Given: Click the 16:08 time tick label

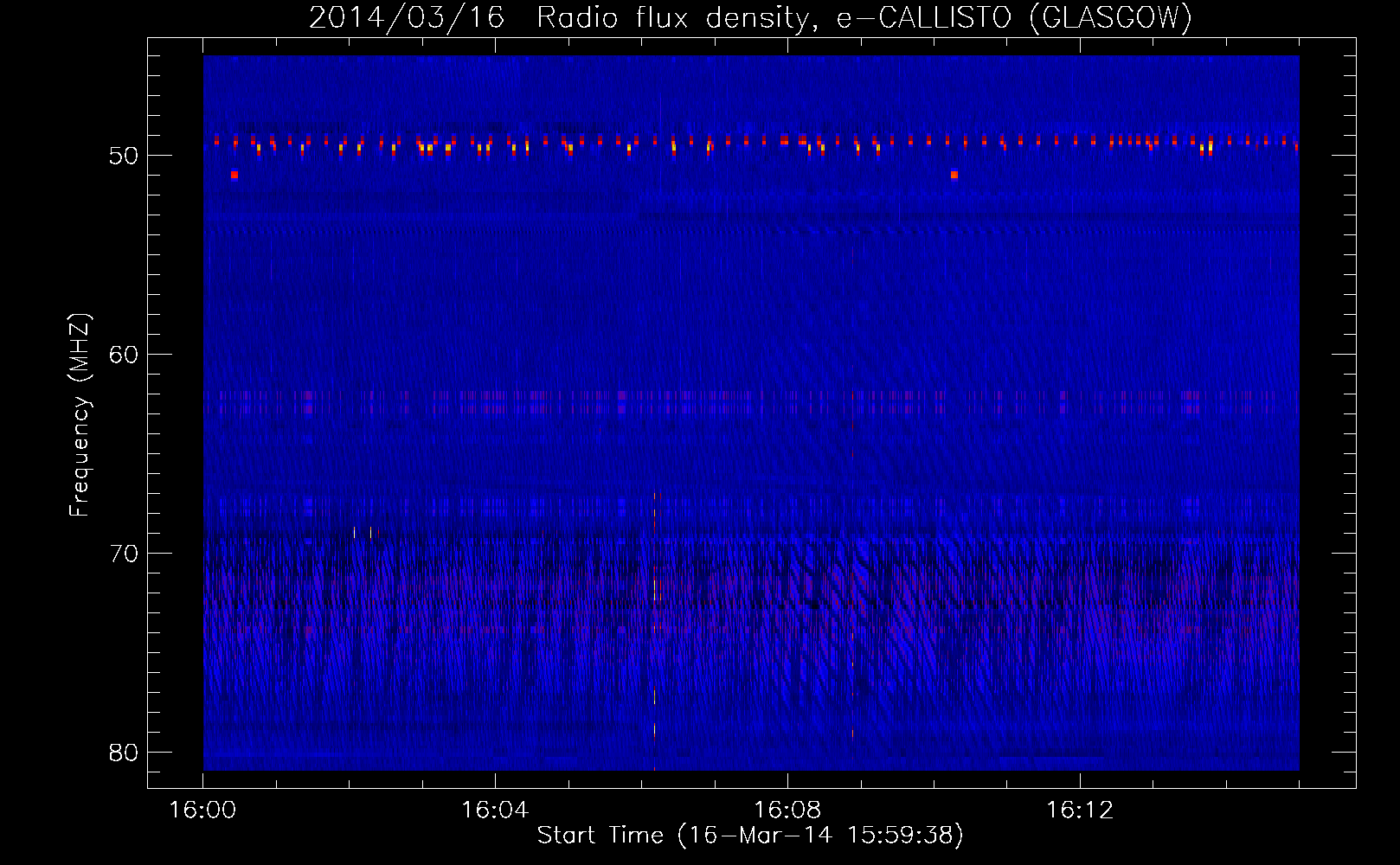Looking at the screenshot, I should click(x=787, y=811).
